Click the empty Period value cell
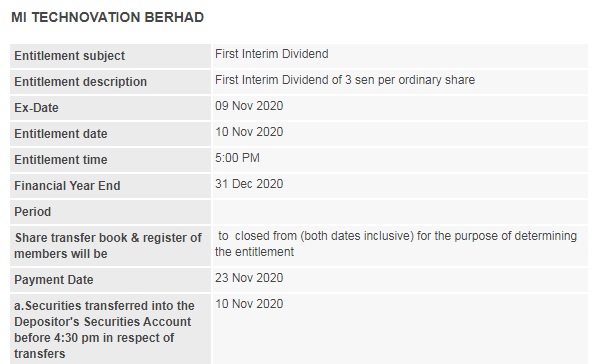Viewport: 595px width, 364px height. 400,212
